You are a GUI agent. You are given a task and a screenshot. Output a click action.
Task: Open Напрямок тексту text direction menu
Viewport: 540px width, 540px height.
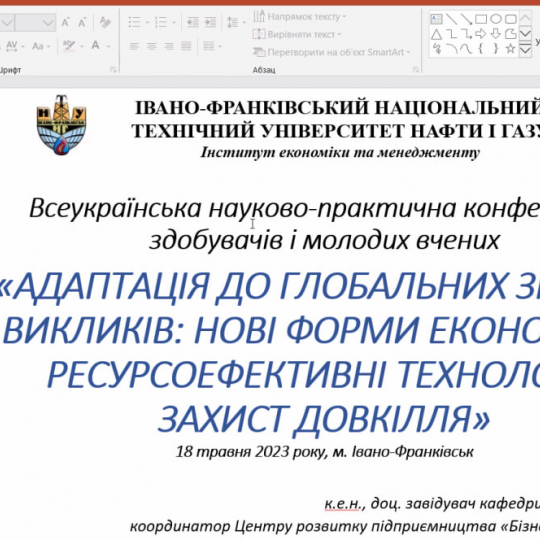click(x=299, y=17)
